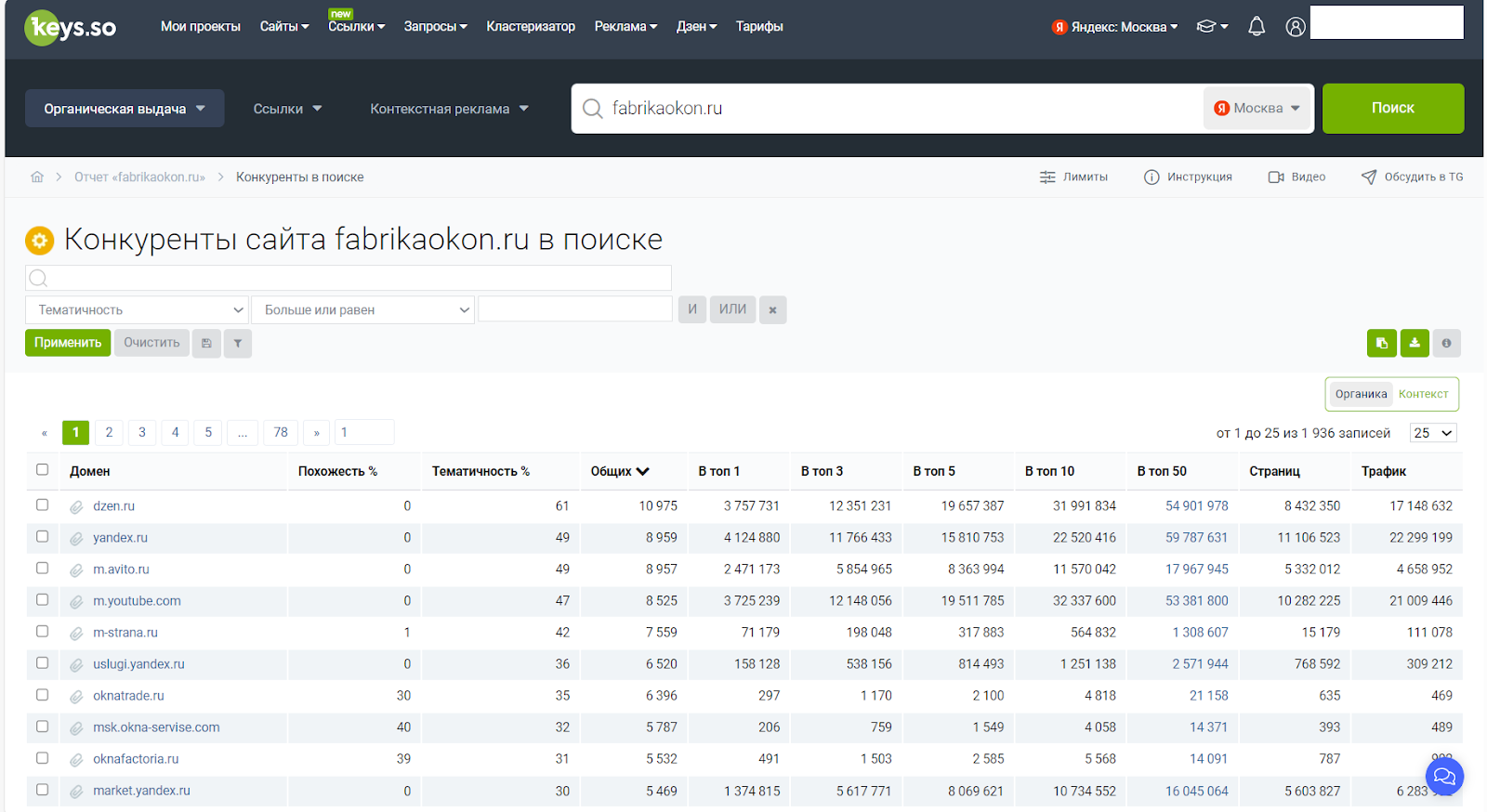The image size is (1487, 812).
Task: Click the paperclip icon next to yandex.ru
Action: tap(76, 538)
